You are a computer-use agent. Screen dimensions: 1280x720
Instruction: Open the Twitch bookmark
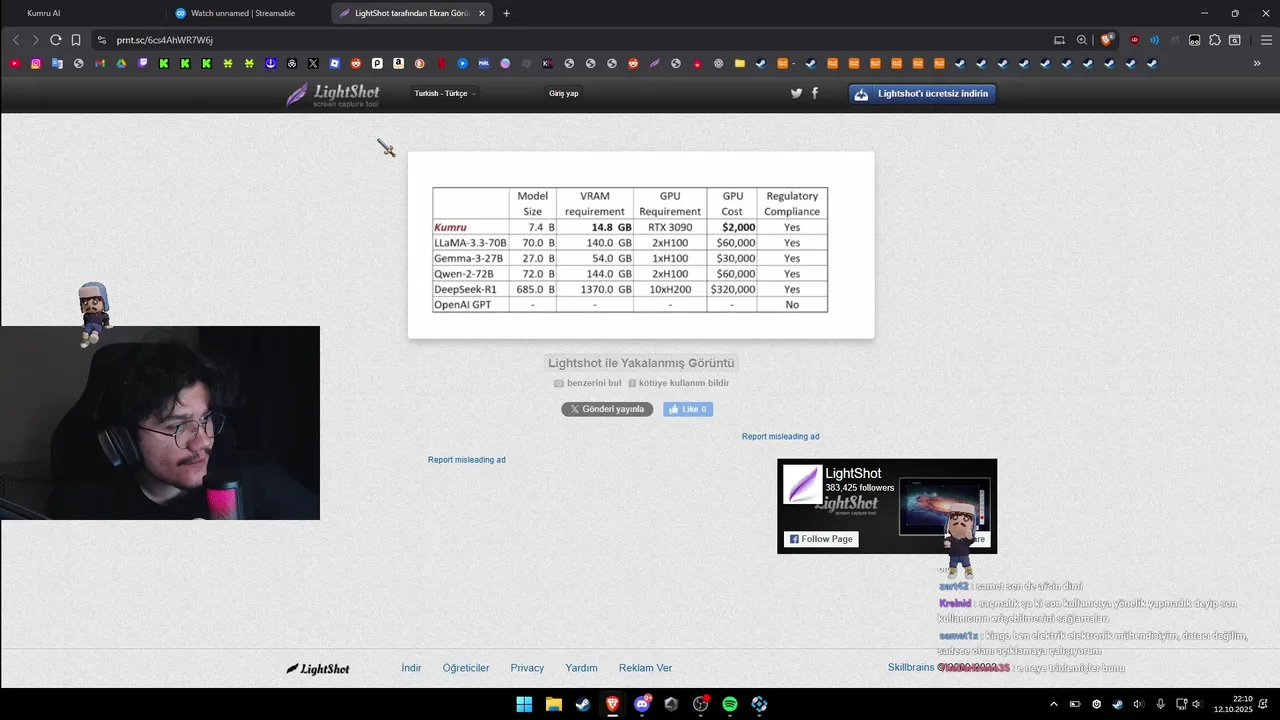[142, 63]
